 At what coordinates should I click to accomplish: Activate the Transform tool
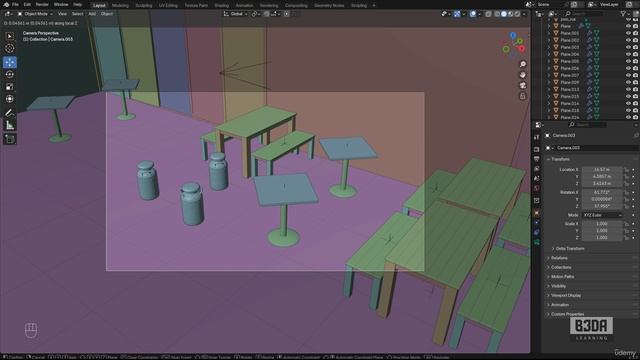(x=9, y=99)
